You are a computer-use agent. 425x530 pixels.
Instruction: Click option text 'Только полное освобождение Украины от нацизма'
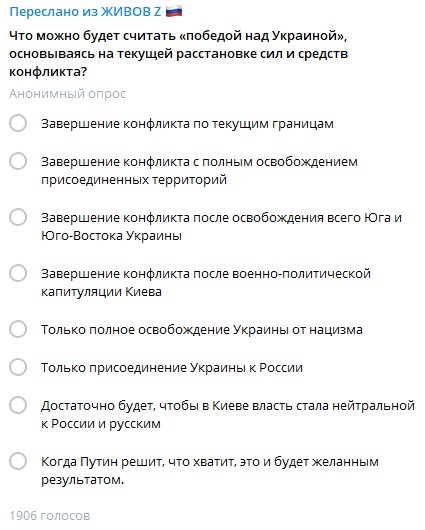pos(202,330)
